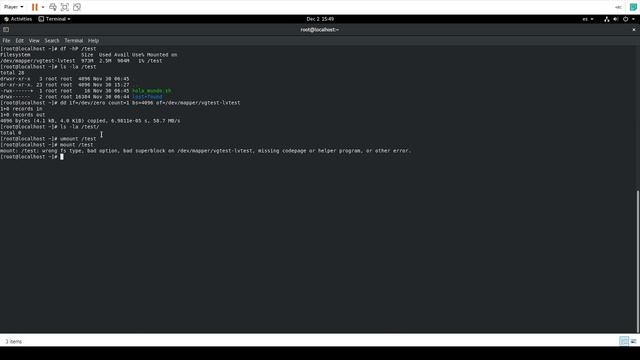Click the 'lost+found' directory name
640x360 pixels.
tap(147, 97)
